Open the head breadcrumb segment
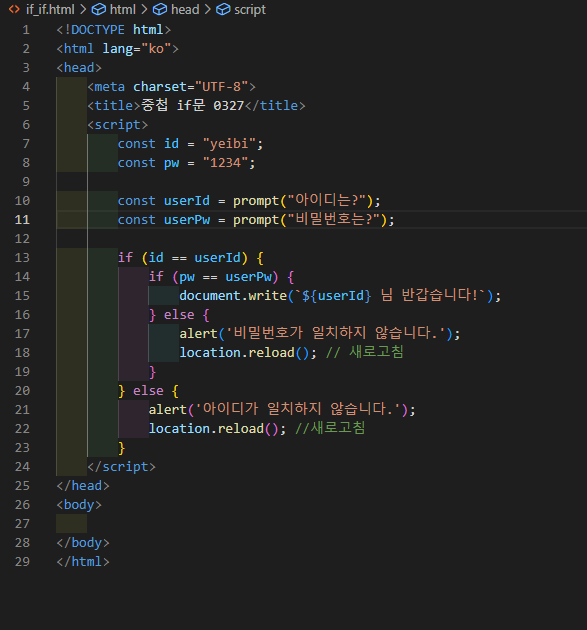Viewport: 587px width, 630px height. tap(185, 9)
